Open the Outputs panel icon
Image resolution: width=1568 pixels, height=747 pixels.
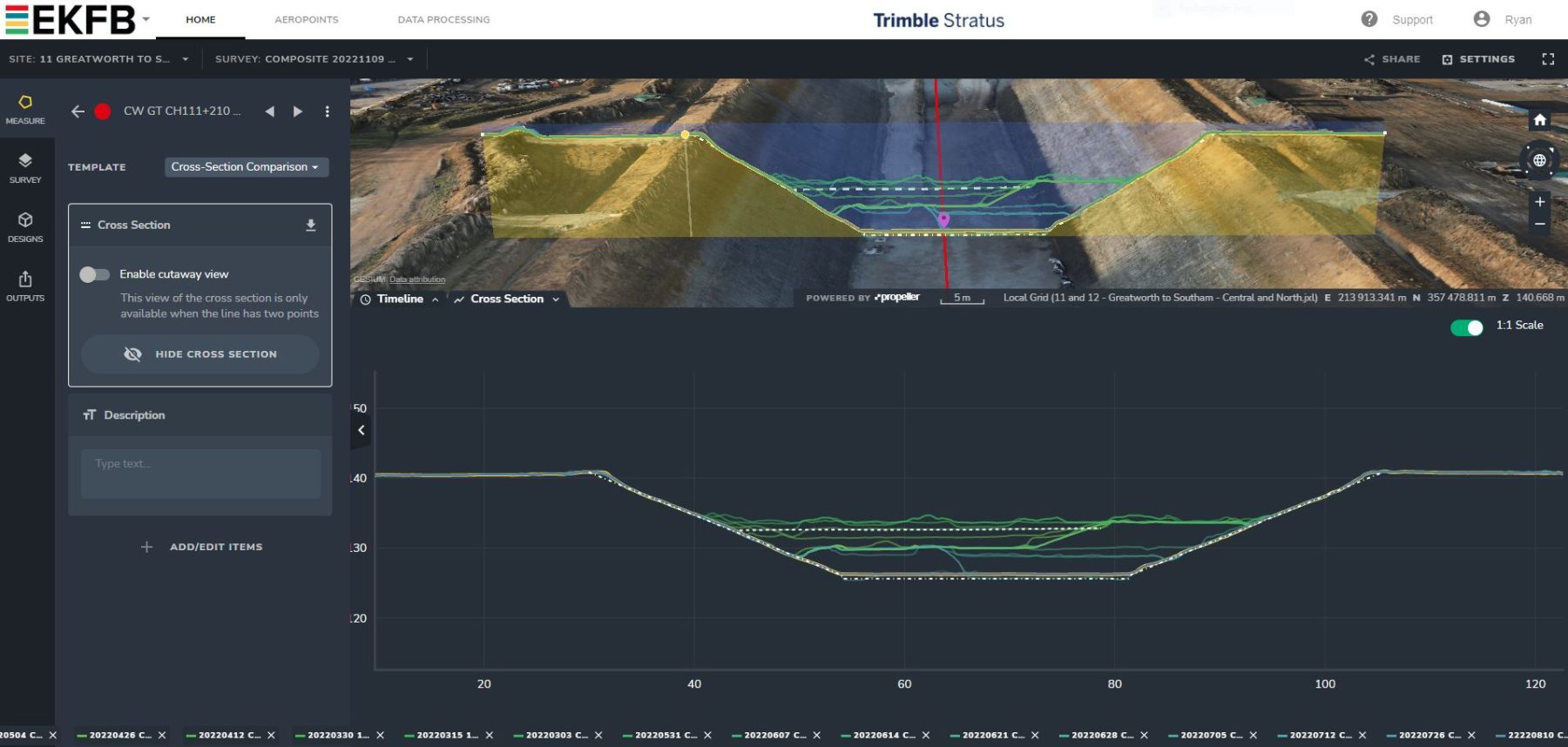point(25,286)
